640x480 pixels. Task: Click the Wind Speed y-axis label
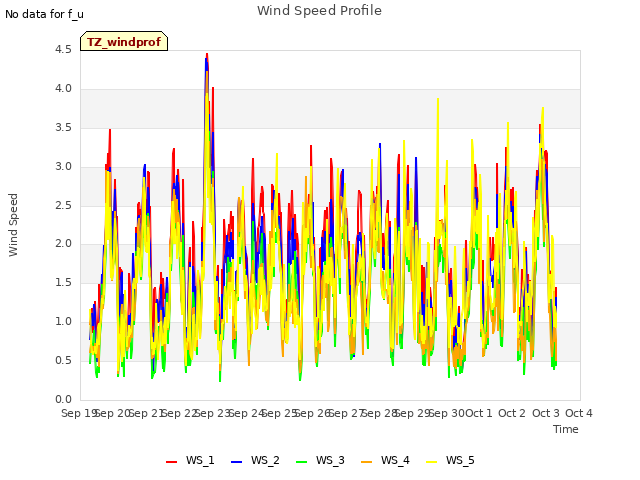(13, 225)
